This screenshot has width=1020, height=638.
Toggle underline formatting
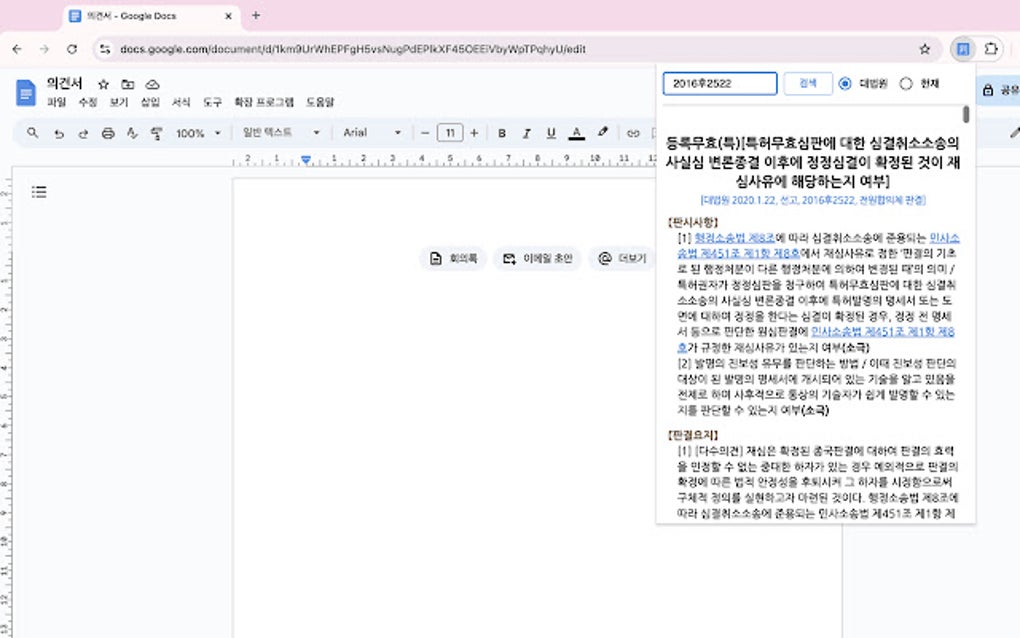click(551, 133)
